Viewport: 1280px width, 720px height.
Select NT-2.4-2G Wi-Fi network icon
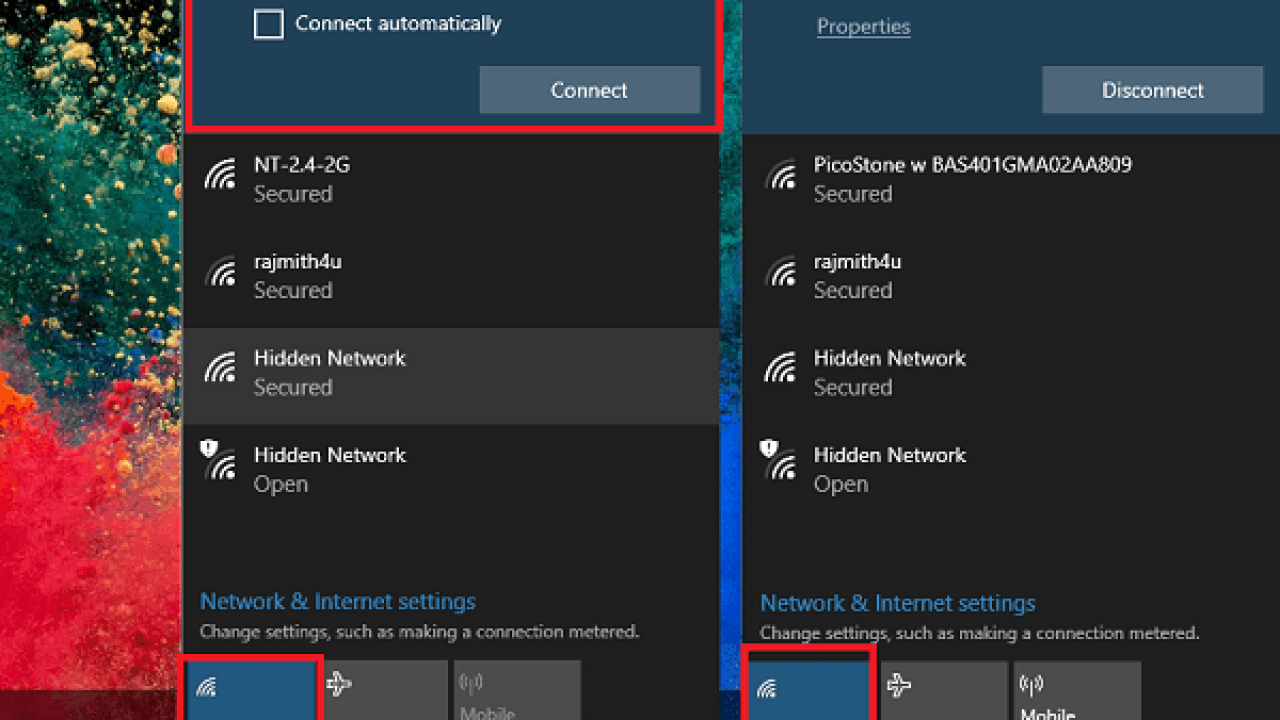click(x=220, y=175)
